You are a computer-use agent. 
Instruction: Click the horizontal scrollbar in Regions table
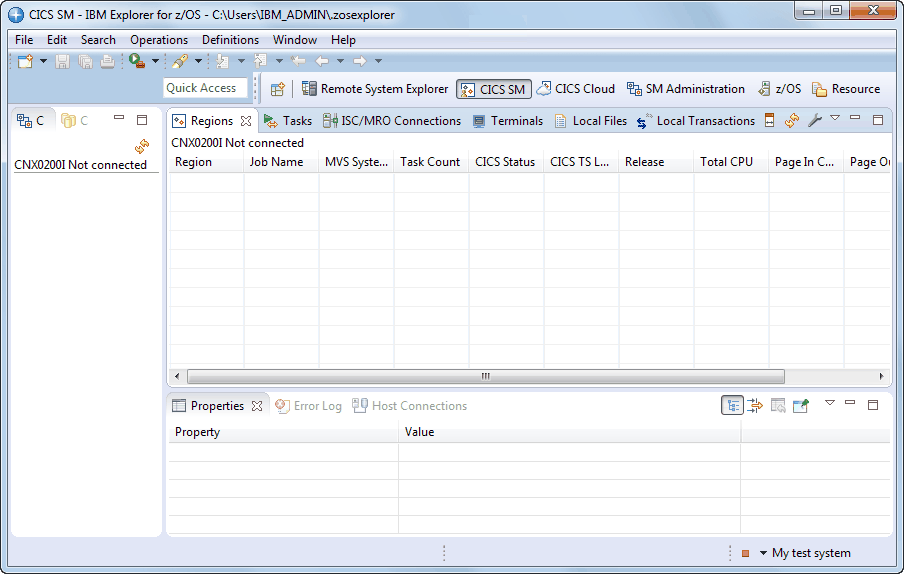click(x=485, y=377)
